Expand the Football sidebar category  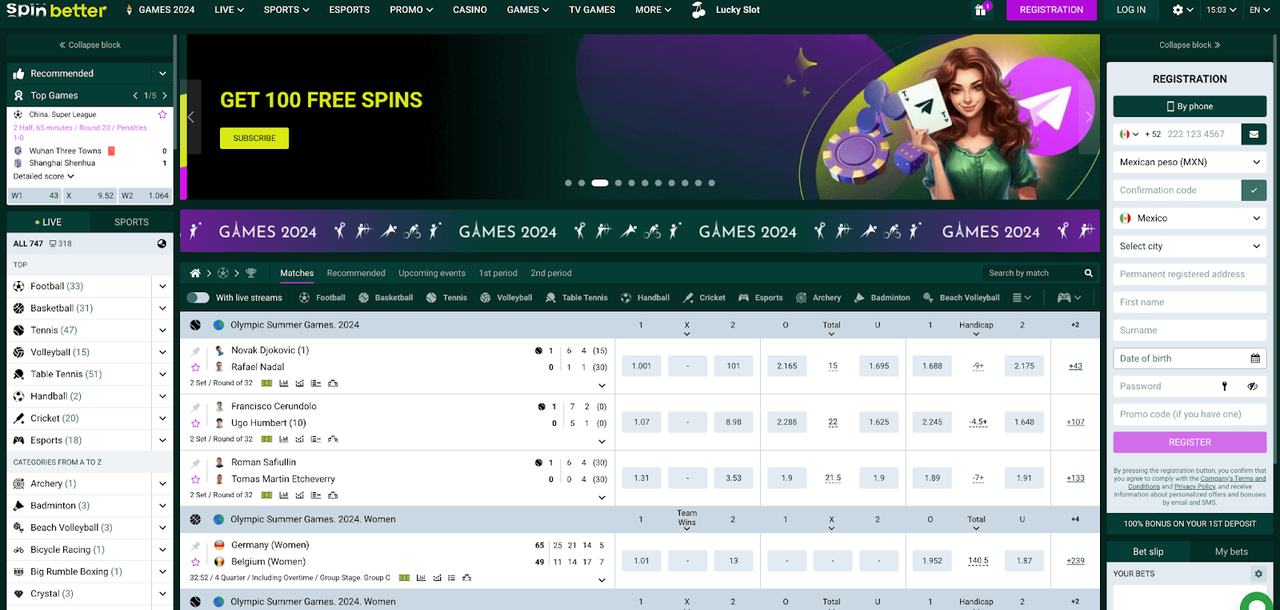click(x=162, y=286)
